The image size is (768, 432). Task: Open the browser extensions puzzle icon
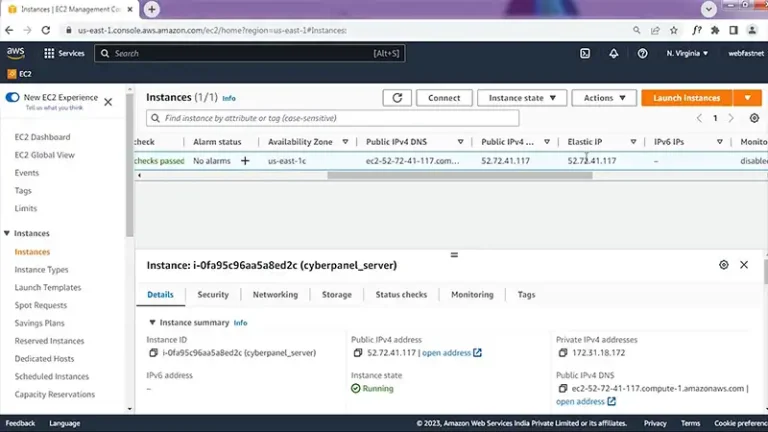[715, 30]
